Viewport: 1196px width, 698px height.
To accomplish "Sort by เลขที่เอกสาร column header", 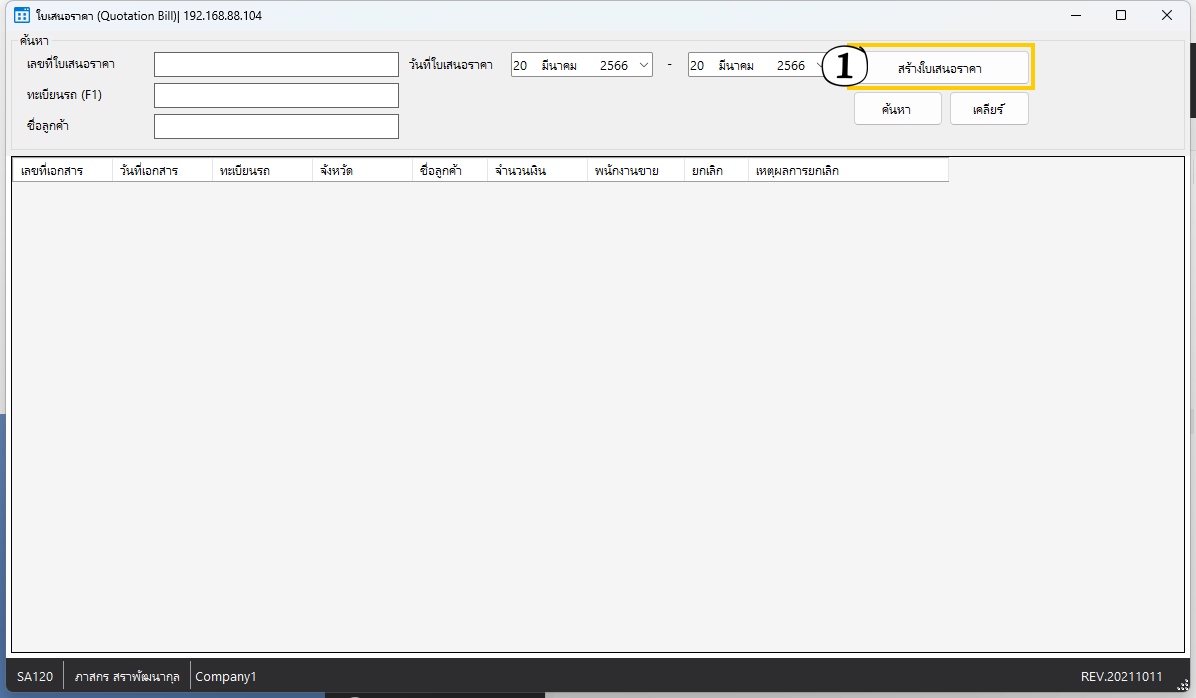I will pos(62,171).
